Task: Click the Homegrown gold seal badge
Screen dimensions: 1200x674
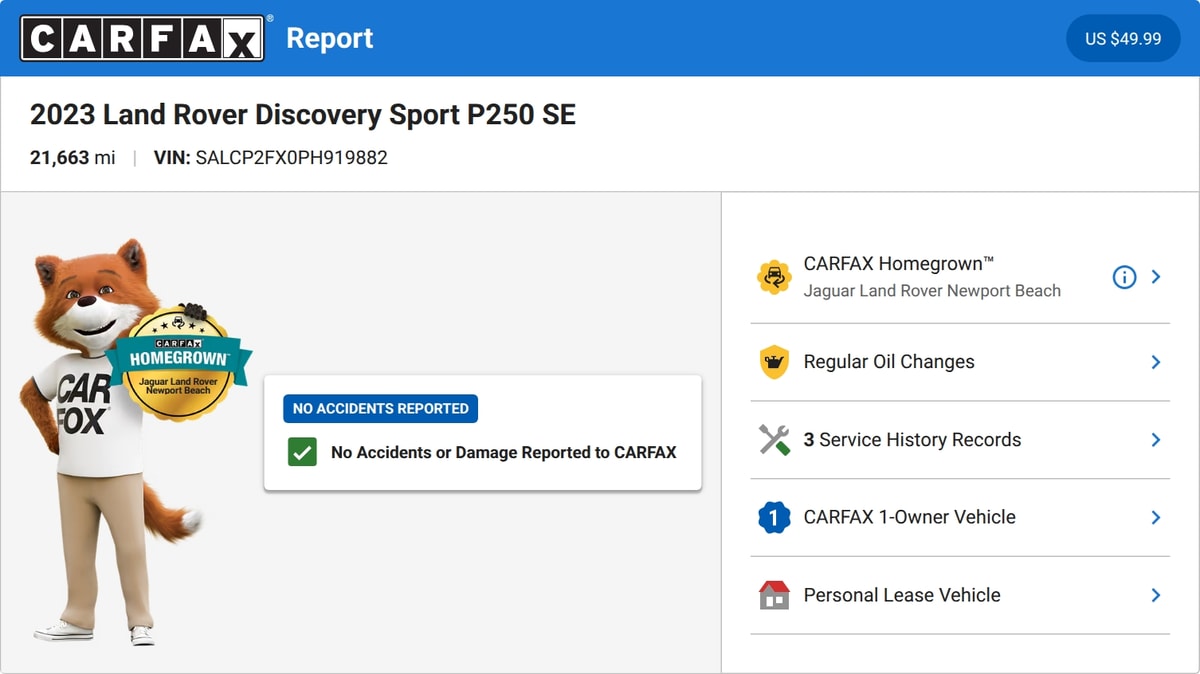Action: pyautogui.click(x=179, y=363)
